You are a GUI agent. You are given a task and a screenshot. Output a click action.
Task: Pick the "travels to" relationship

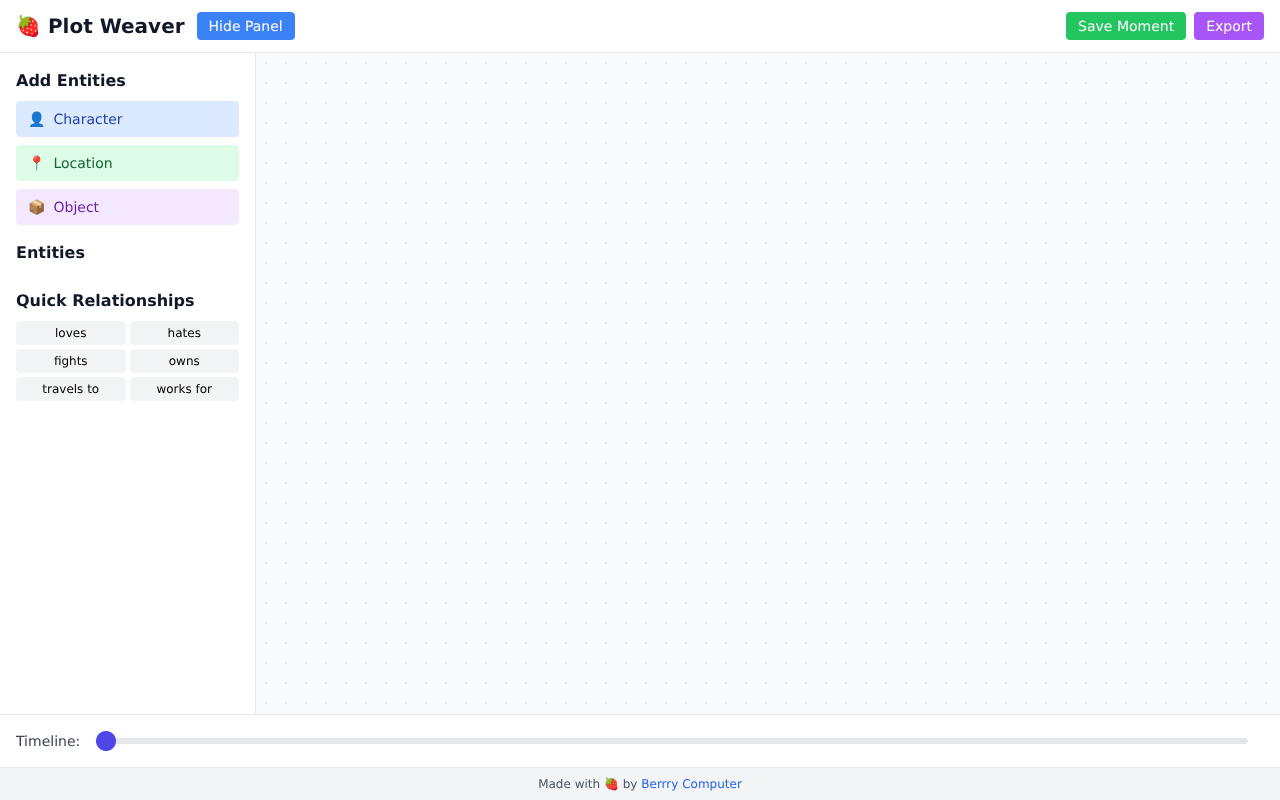tap(71, 389)
